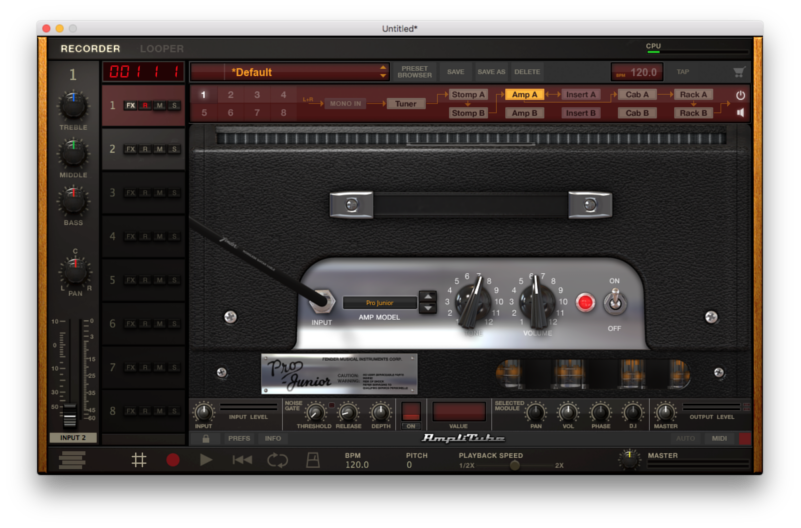Click the INFO button
The width and height of the screenshot is (801, 528).
[x=273, y=439]
